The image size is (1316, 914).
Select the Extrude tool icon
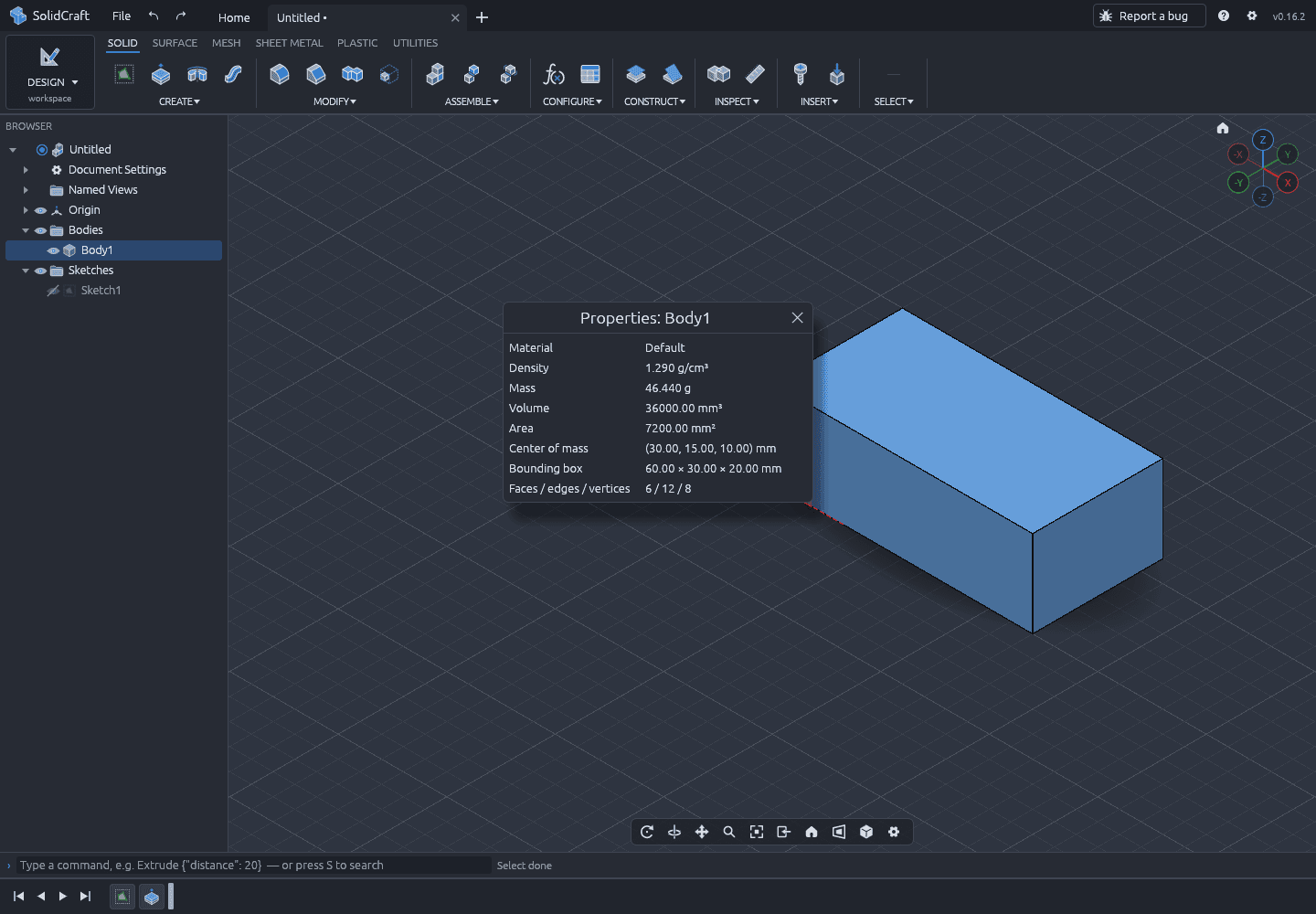[x=161, y=75]
